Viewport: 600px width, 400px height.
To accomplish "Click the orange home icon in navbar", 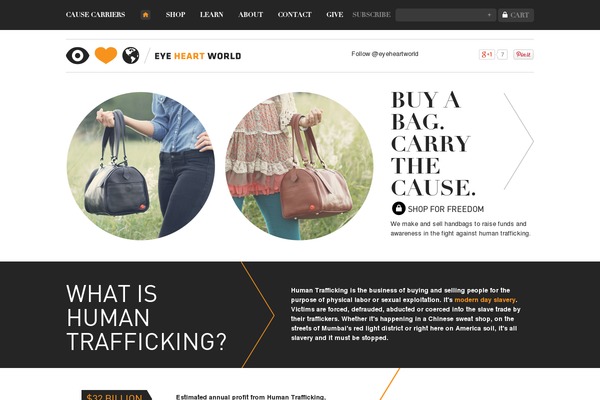I will [145, 15].
